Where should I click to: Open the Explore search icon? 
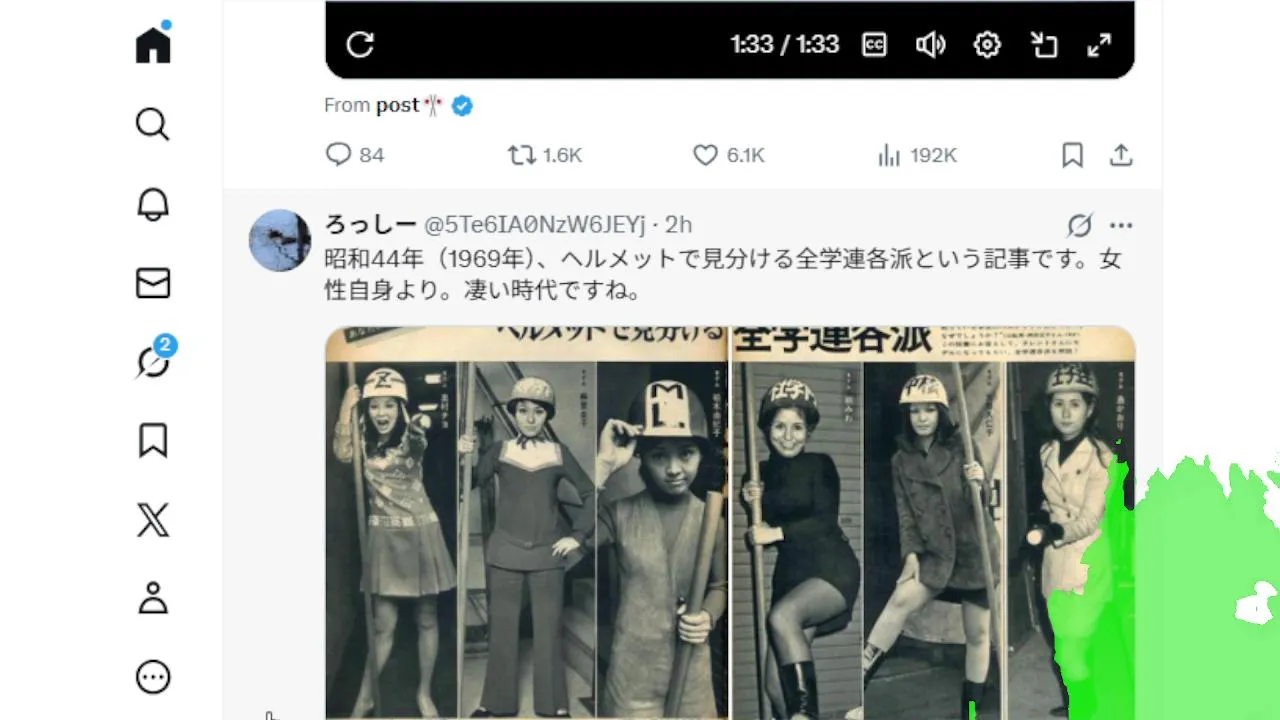point(153,125)
